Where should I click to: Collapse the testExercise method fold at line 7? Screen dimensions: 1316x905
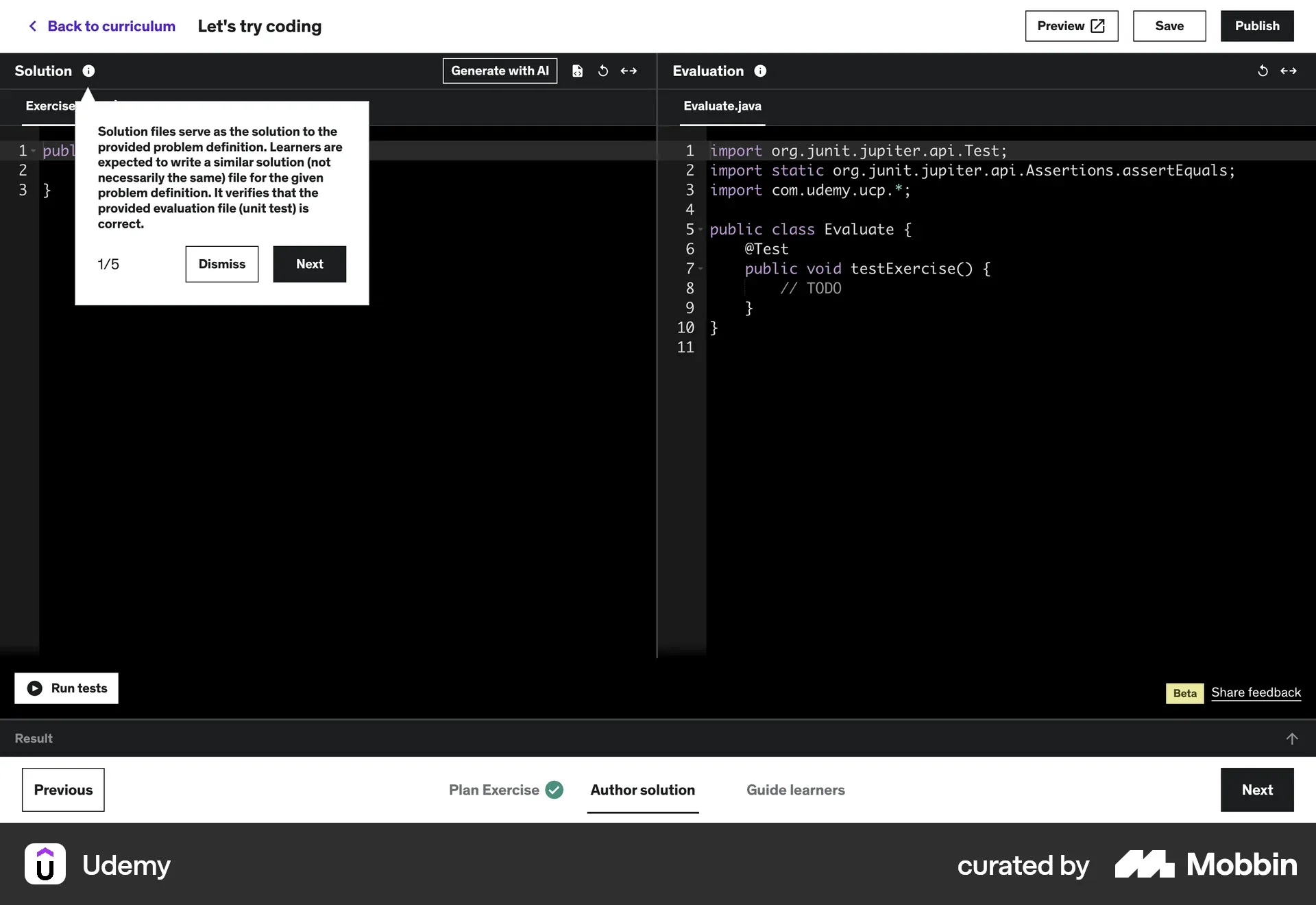click(x=700, y=269)
